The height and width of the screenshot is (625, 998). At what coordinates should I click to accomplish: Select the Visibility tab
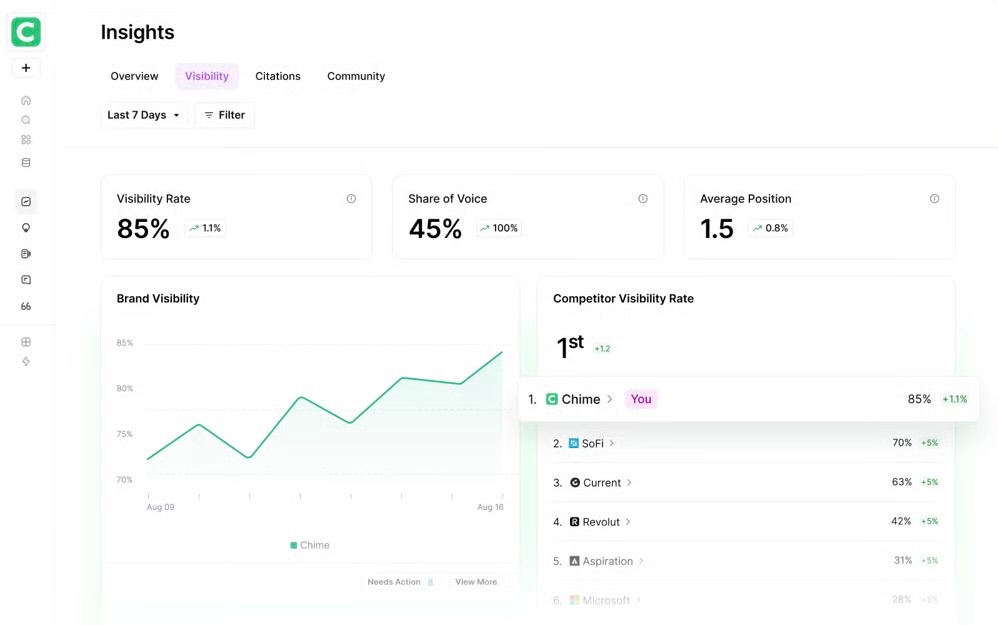tap(207, 76)
